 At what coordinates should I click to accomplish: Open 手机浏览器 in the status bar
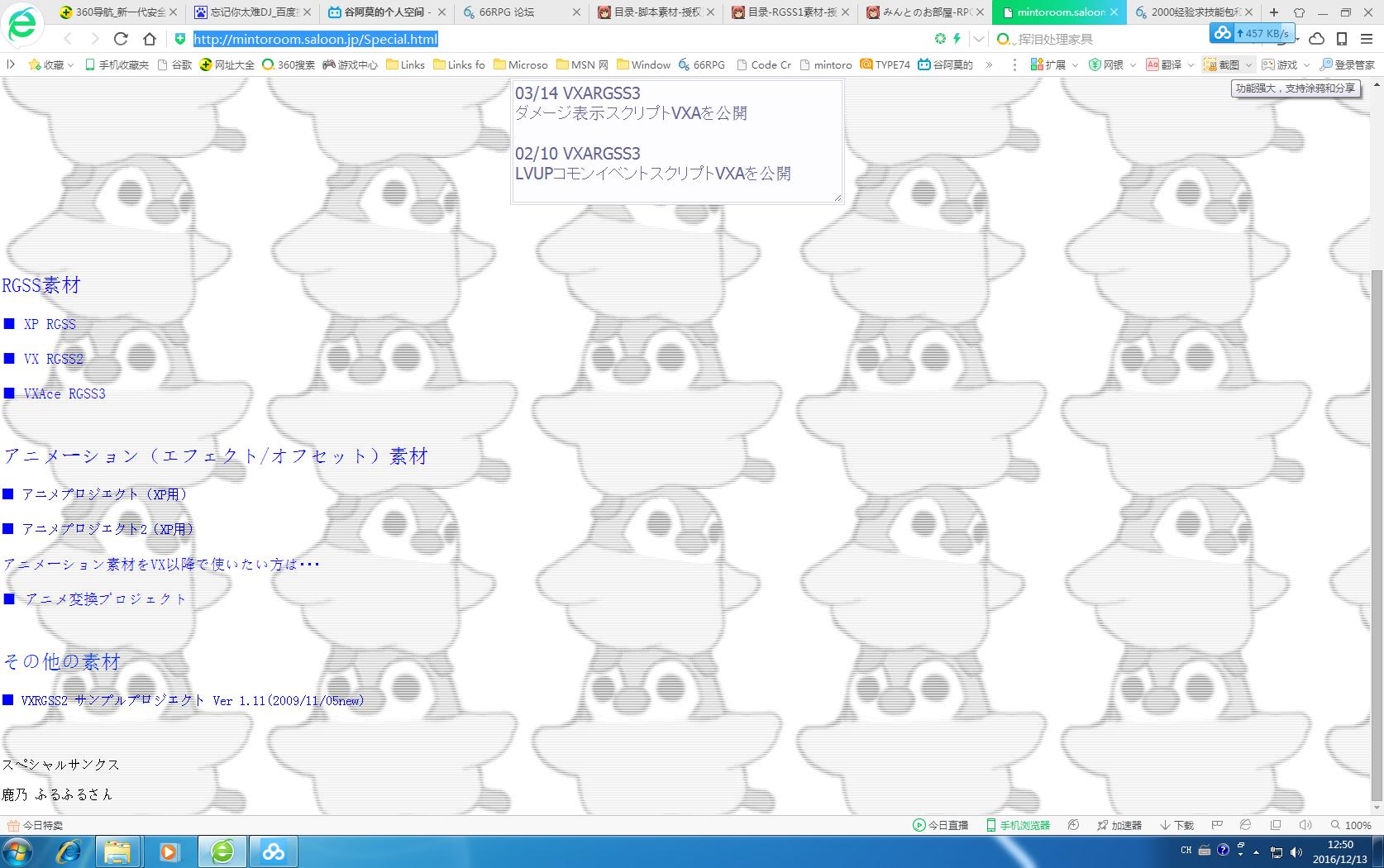click(x=1018, y=825)
